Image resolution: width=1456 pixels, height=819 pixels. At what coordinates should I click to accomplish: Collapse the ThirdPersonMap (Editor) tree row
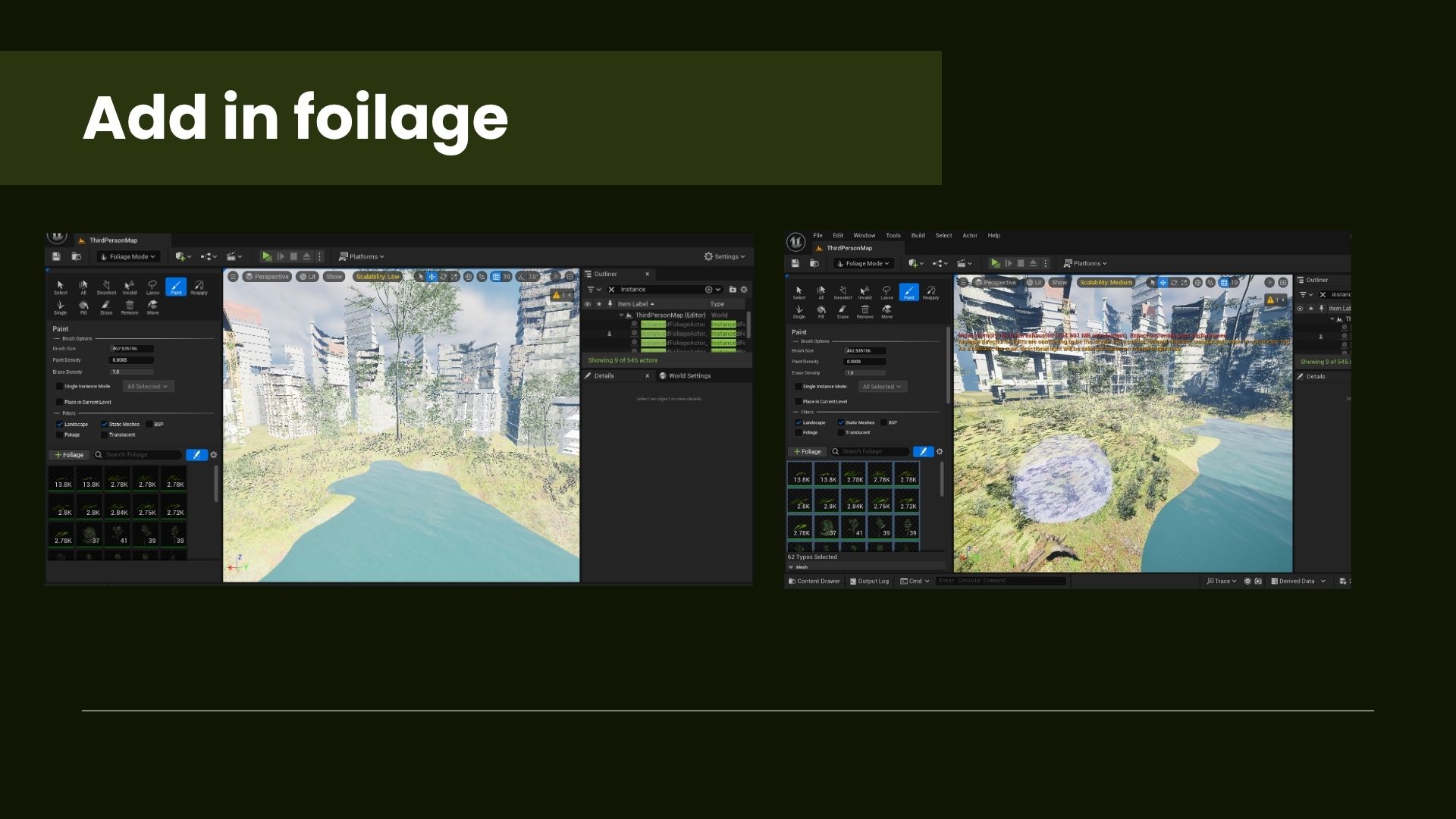coord(621,315)
